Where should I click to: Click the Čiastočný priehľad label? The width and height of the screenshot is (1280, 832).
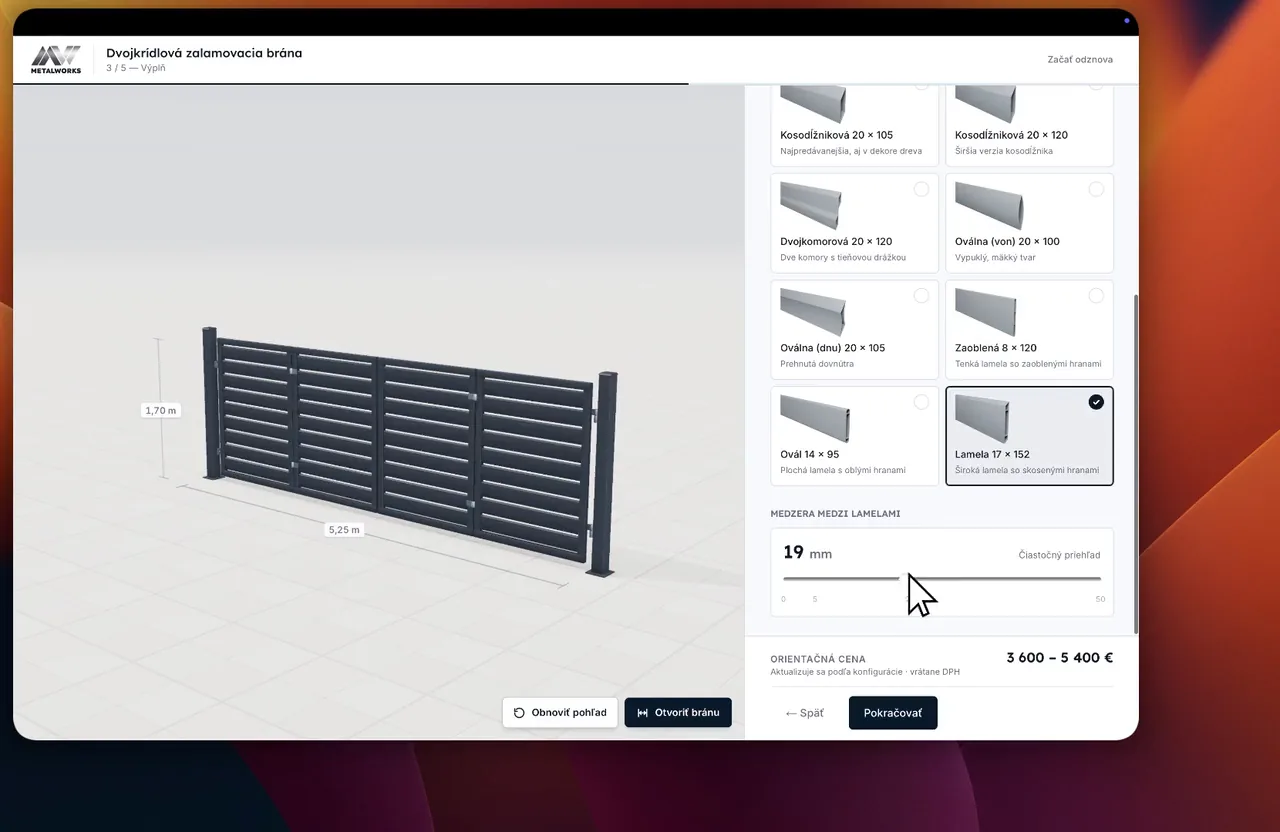click(1060, 555)
